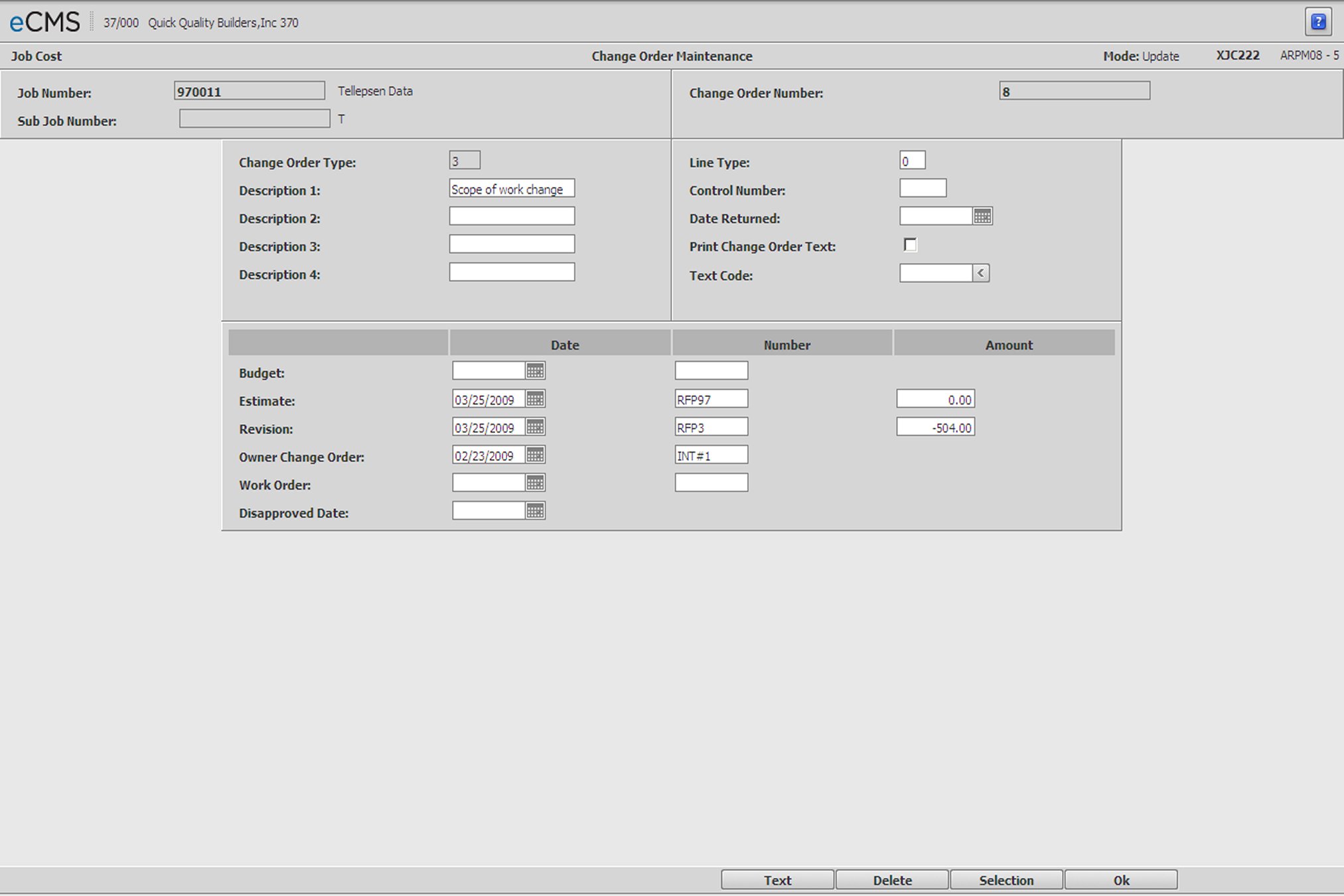Screen dimensions: 1344x896
Task: Click the Text button
Action: [777, 880]
